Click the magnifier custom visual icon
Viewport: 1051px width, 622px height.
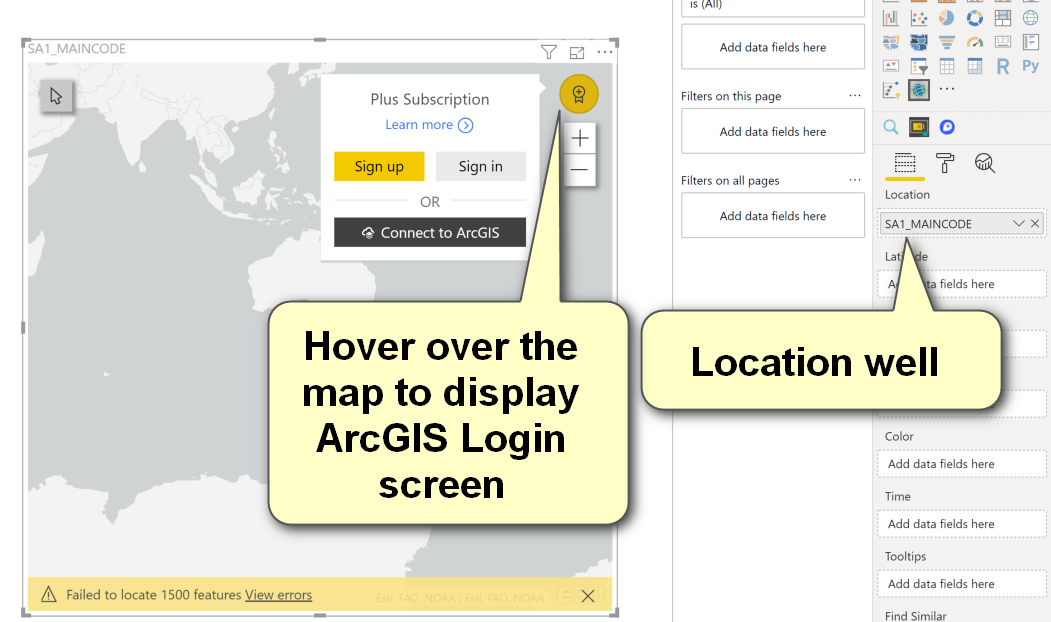tap(891, 127)
